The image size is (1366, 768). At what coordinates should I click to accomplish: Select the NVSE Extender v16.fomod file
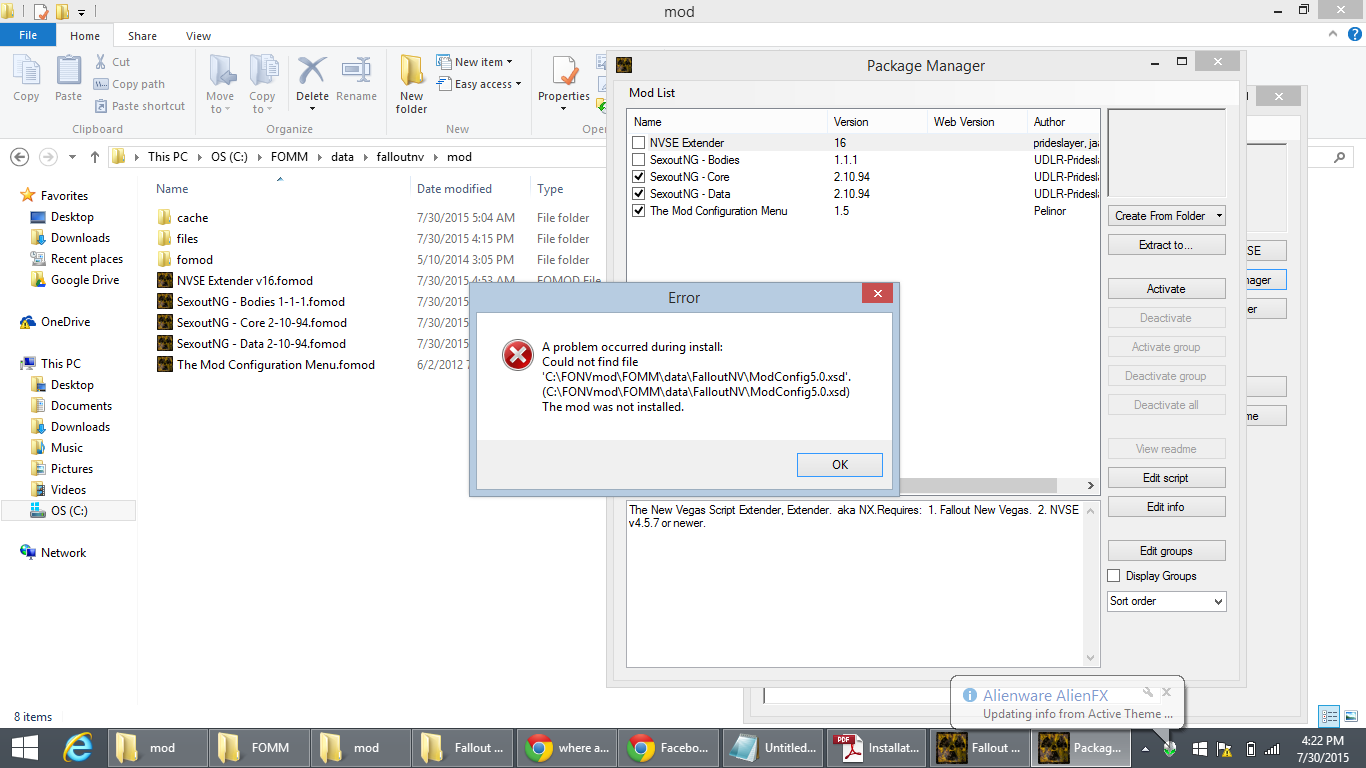coord(244,281)
